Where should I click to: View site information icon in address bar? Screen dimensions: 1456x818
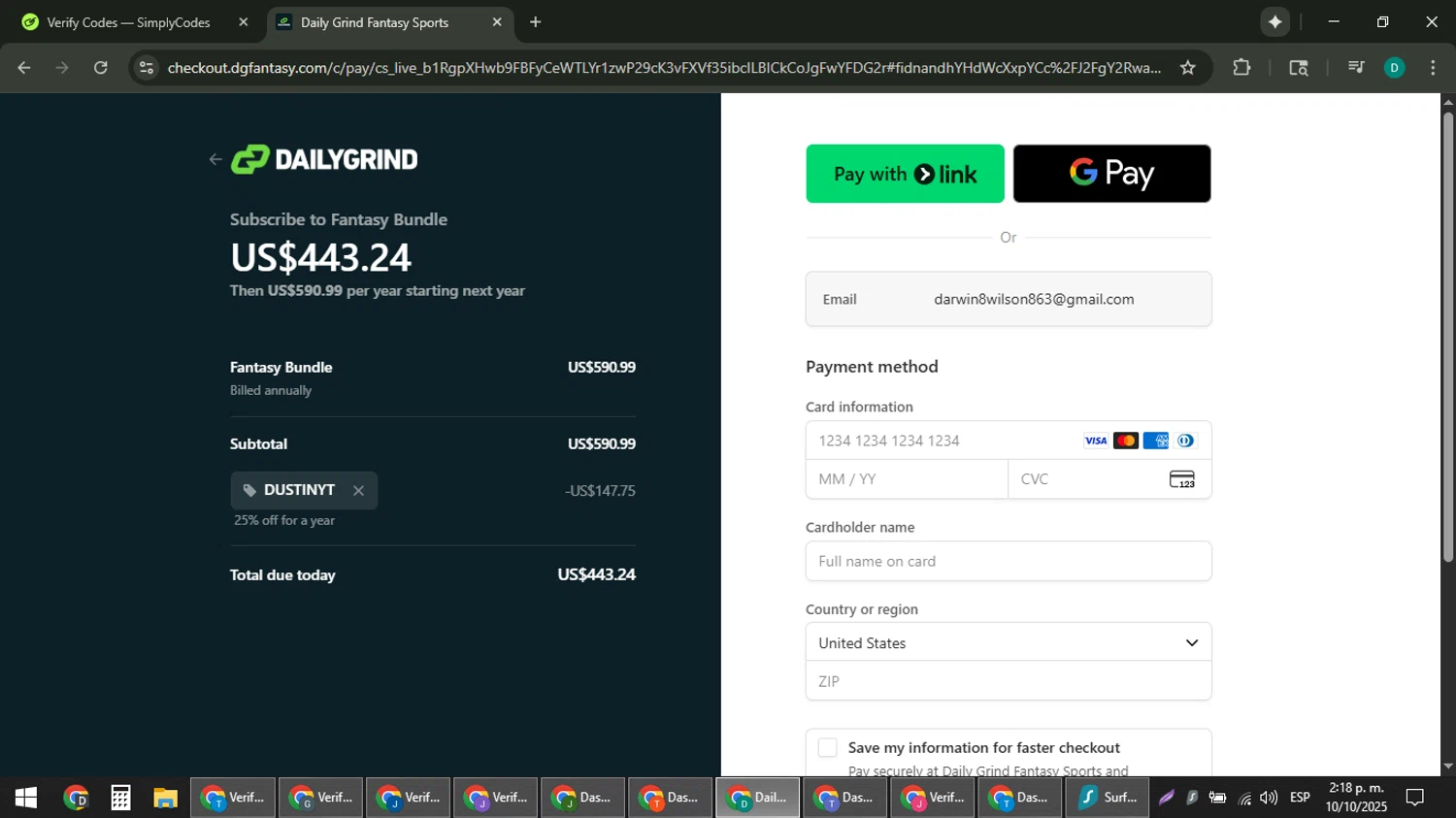coord(146,67)
